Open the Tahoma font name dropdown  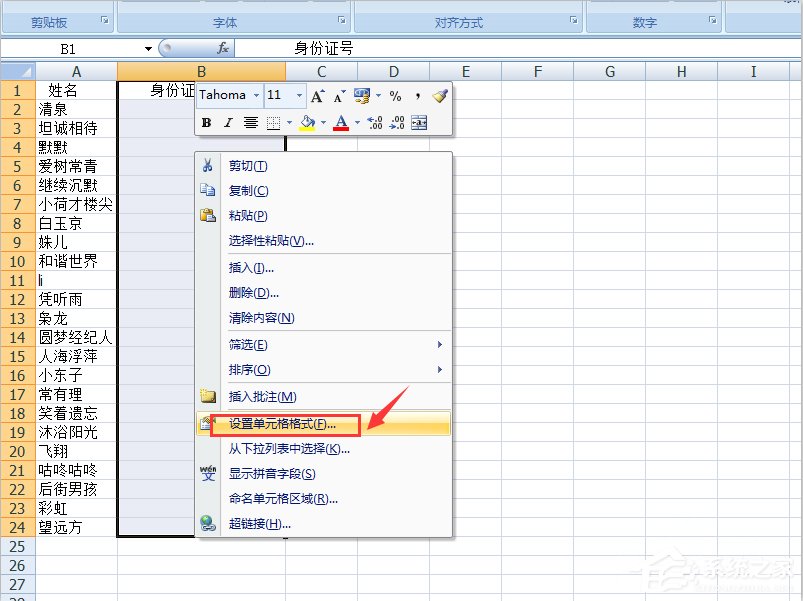pyautogui.click(x=256, y=96)
